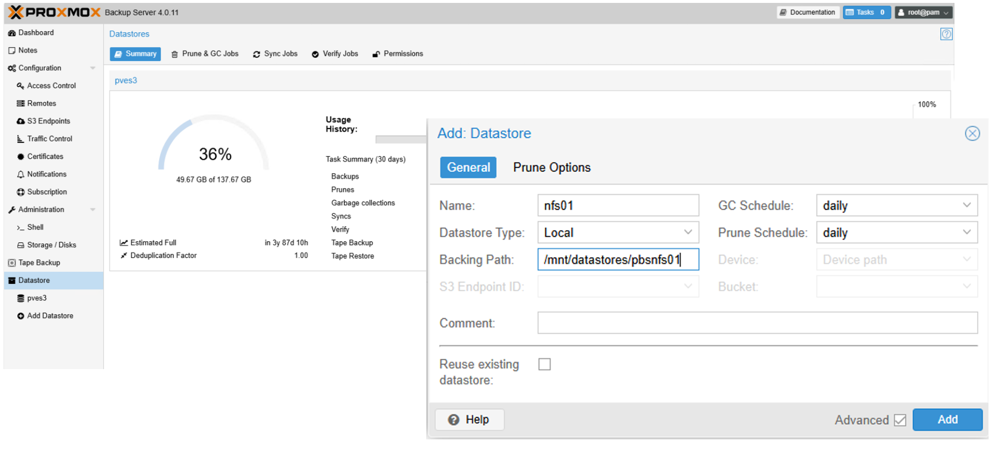Open the Shell console

pyautogui.click(x=35, y=227)
